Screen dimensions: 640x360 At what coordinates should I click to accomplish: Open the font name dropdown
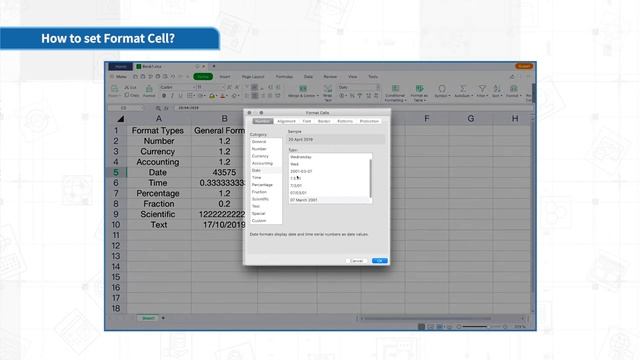[x=177, y=87]
